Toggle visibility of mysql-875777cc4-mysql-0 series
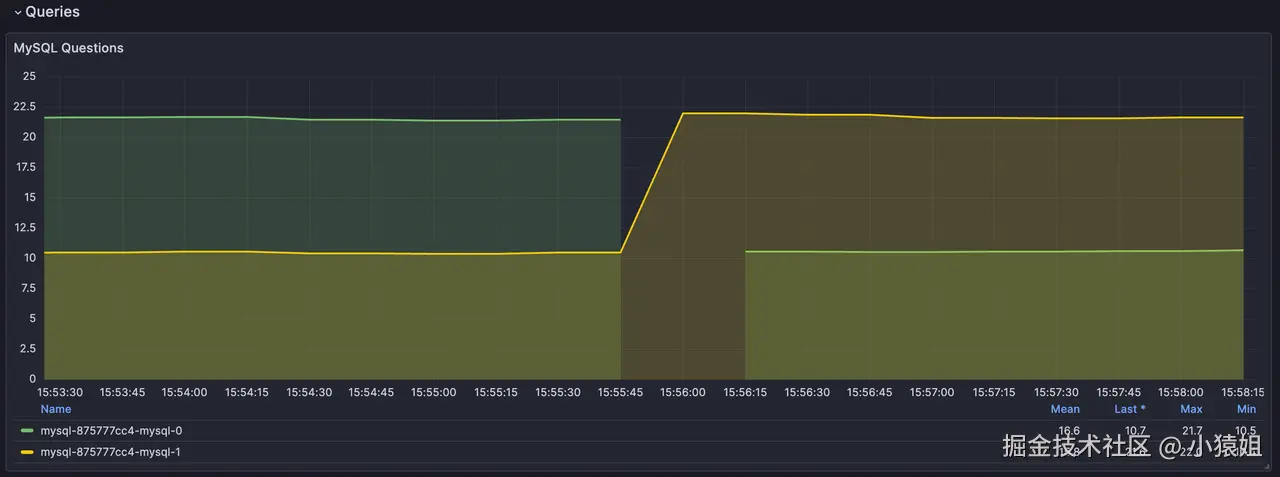 click(x=111, y=431)
